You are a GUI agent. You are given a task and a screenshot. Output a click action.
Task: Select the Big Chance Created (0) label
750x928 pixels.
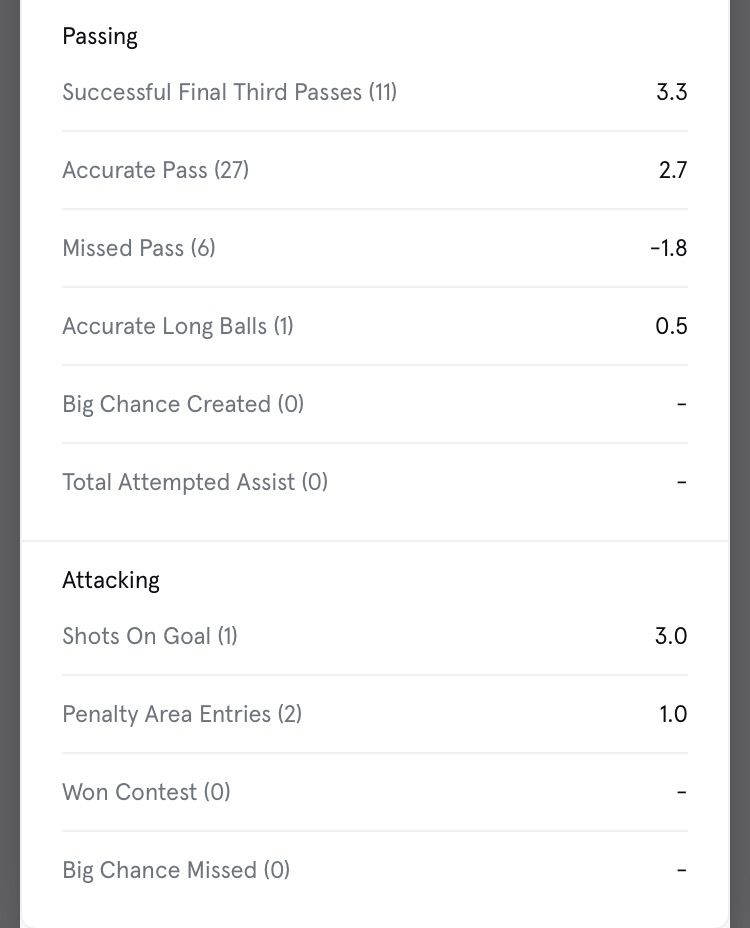[183, 405]
